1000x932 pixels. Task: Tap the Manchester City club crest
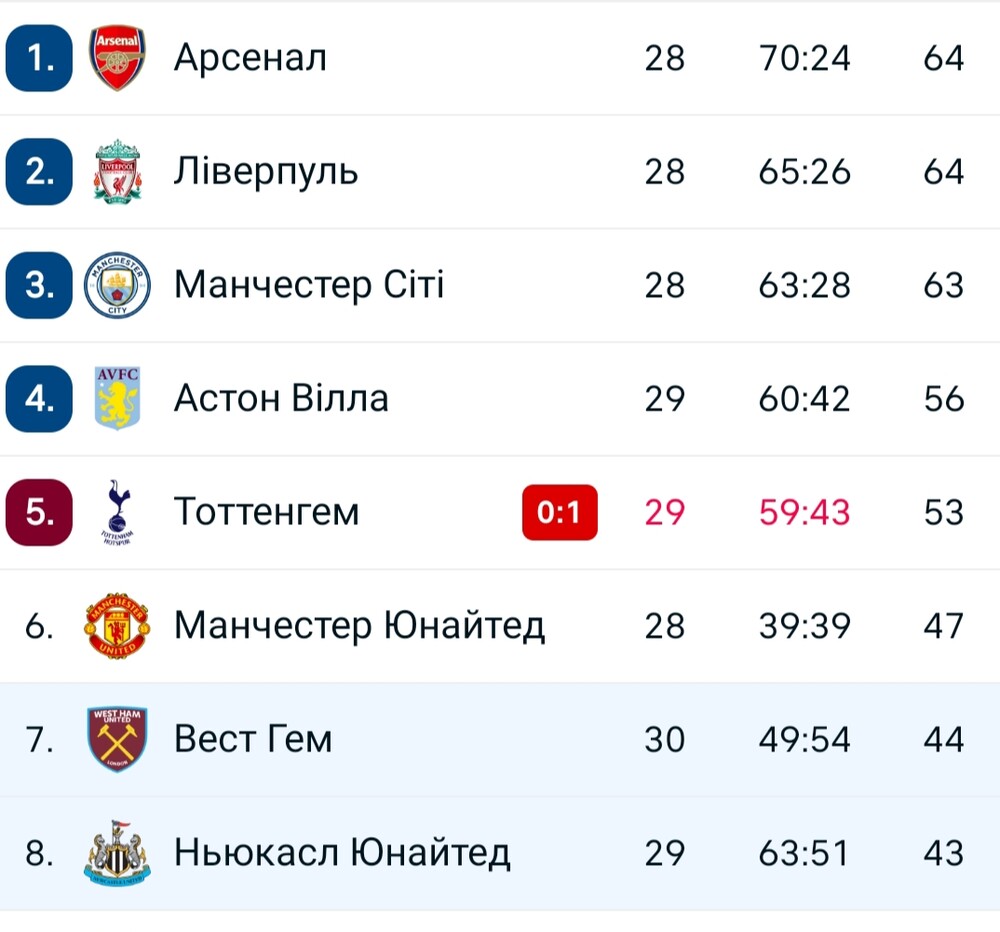(117, 285)
